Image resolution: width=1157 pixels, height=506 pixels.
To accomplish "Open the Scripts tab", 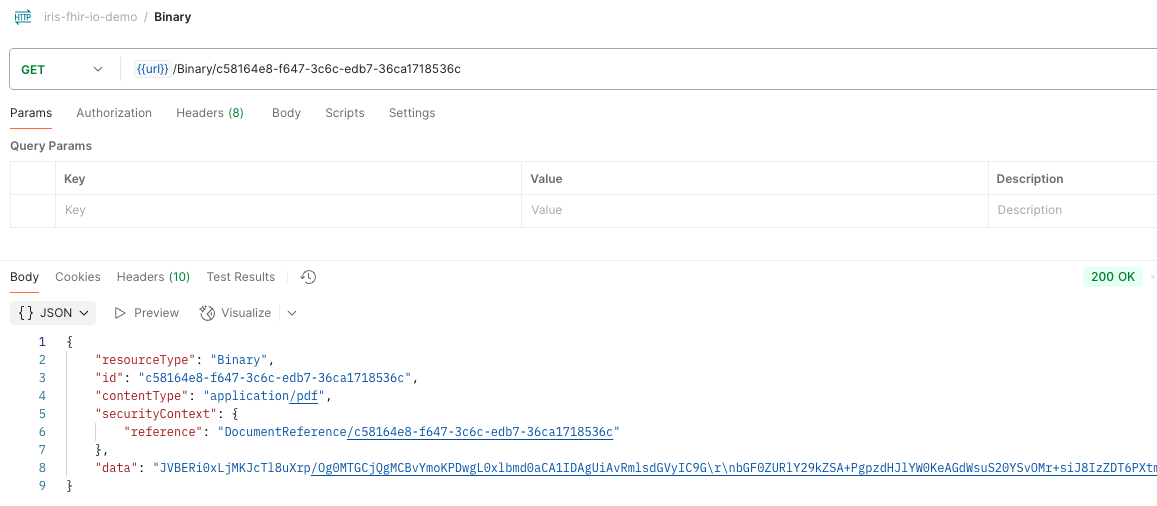I will [x=345, y=113].
